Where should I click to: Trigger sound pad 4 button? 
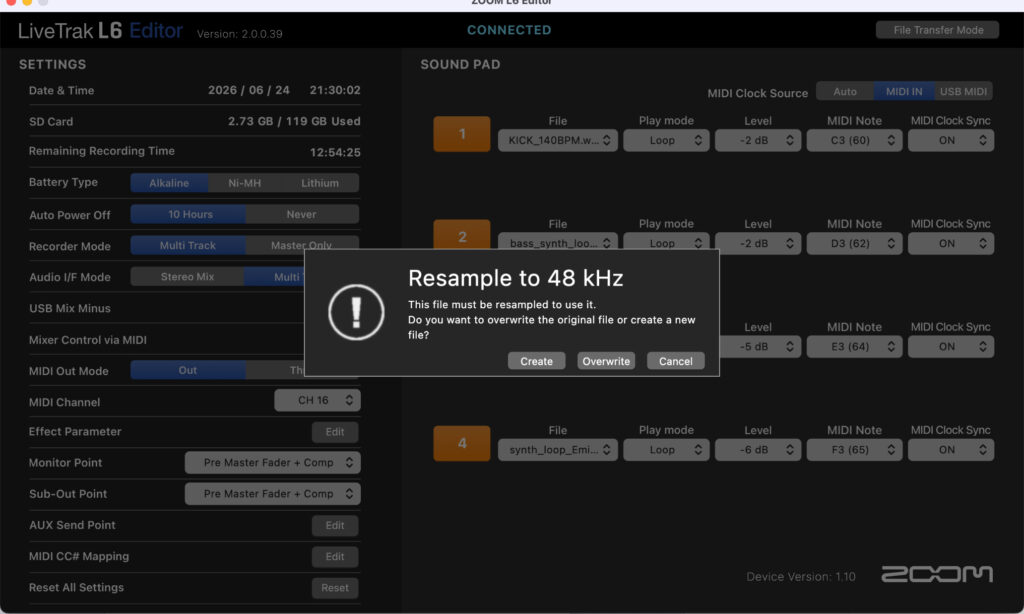pyautogui.click(x=462, y=444)
